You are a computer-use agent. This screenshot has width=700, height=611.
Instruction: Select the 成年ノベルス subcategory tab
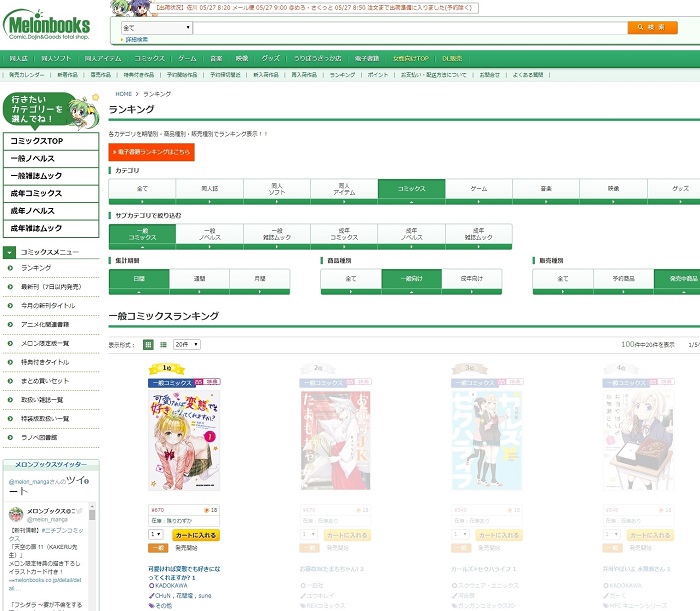pos(412,237)
